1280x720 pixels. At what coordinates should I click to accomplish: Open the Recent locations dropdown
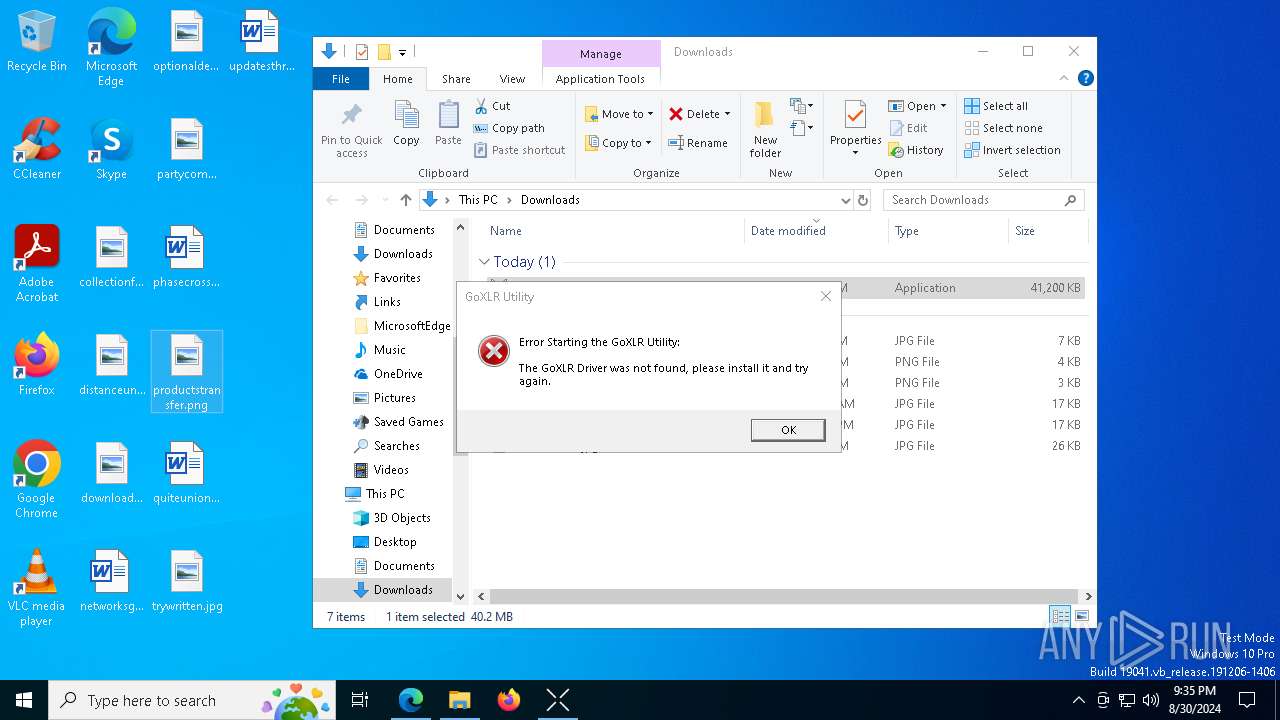(x=383, y=200)
